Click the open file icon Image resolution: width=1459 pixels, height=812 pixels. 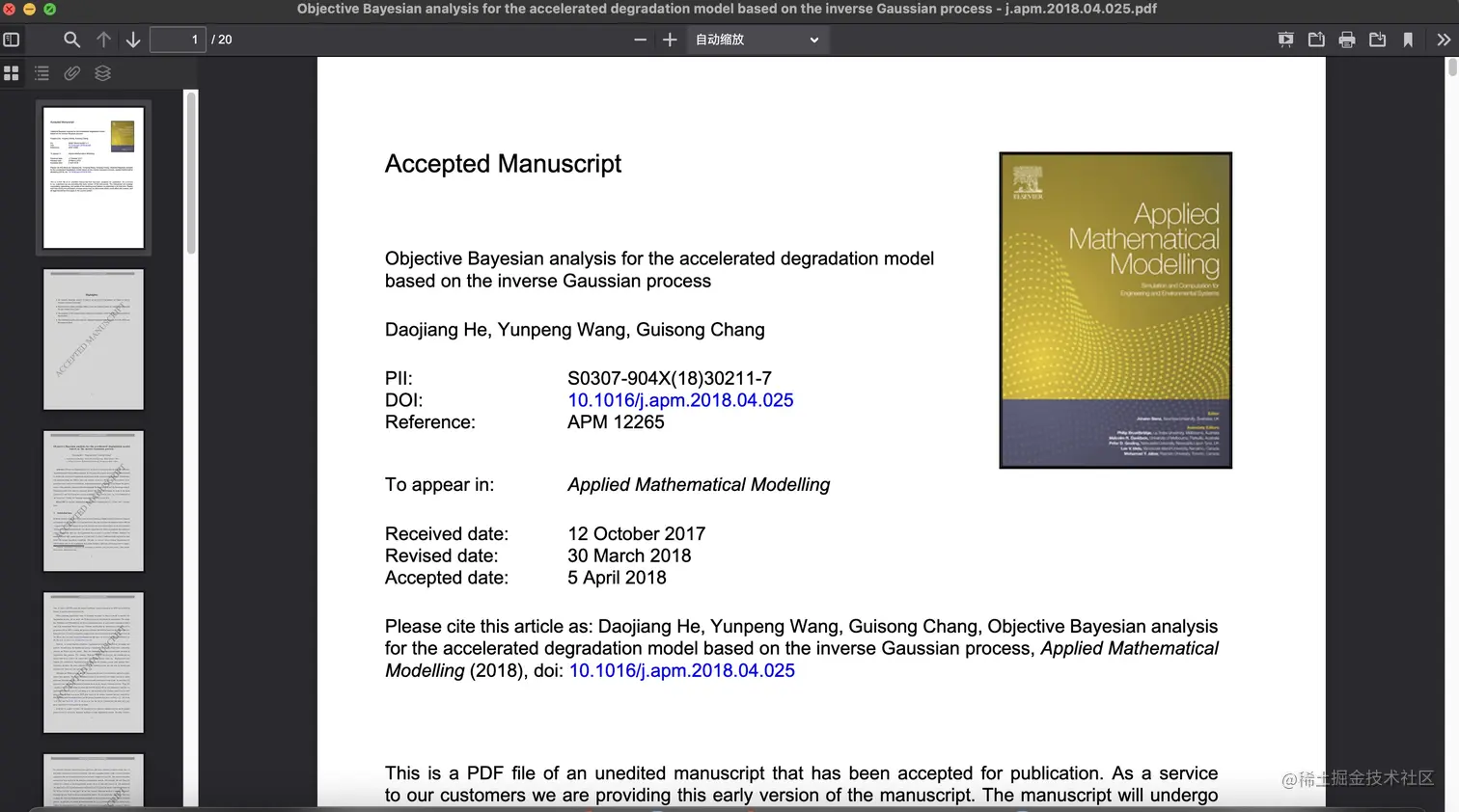pos(1316,40)
